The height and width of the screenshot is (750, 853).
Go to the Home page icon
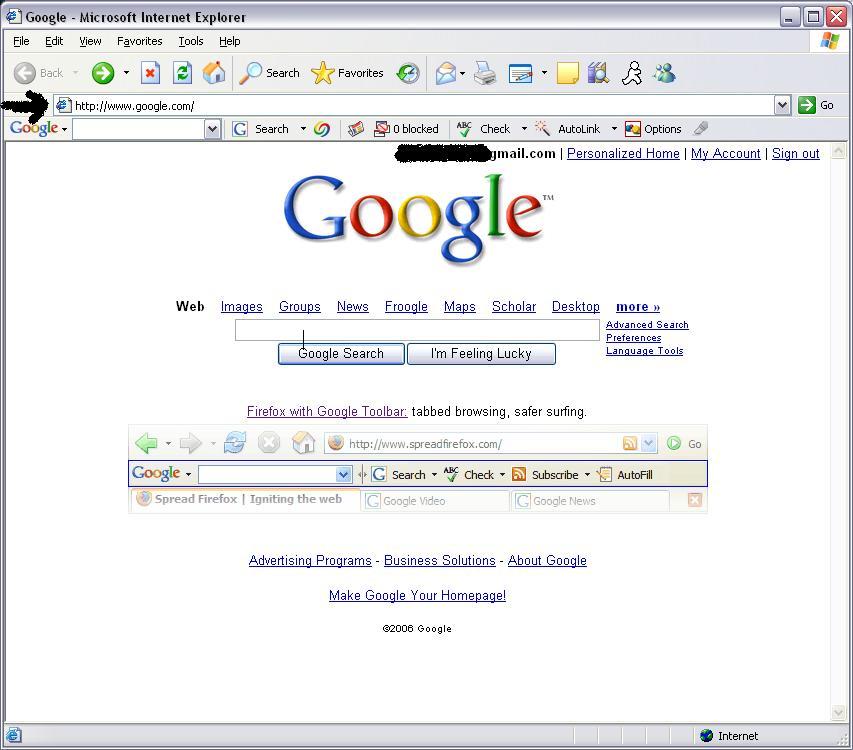click(214, 73)
